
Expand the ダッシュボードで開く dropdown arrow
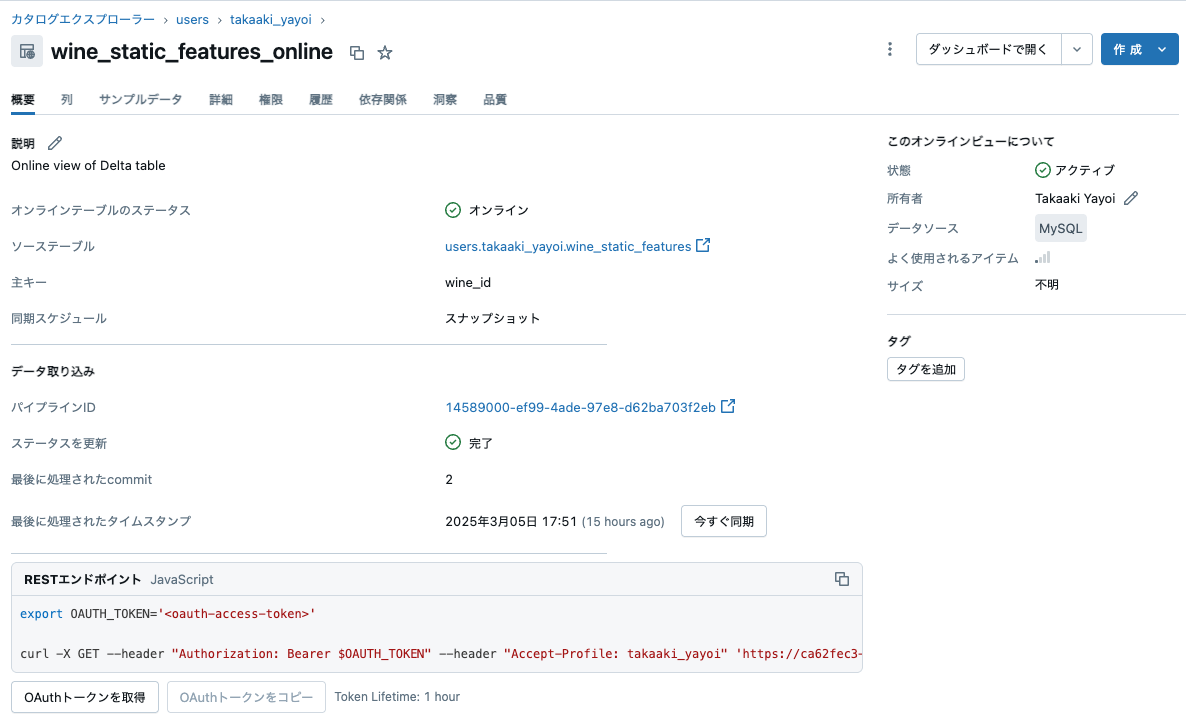click(1077, 48)
